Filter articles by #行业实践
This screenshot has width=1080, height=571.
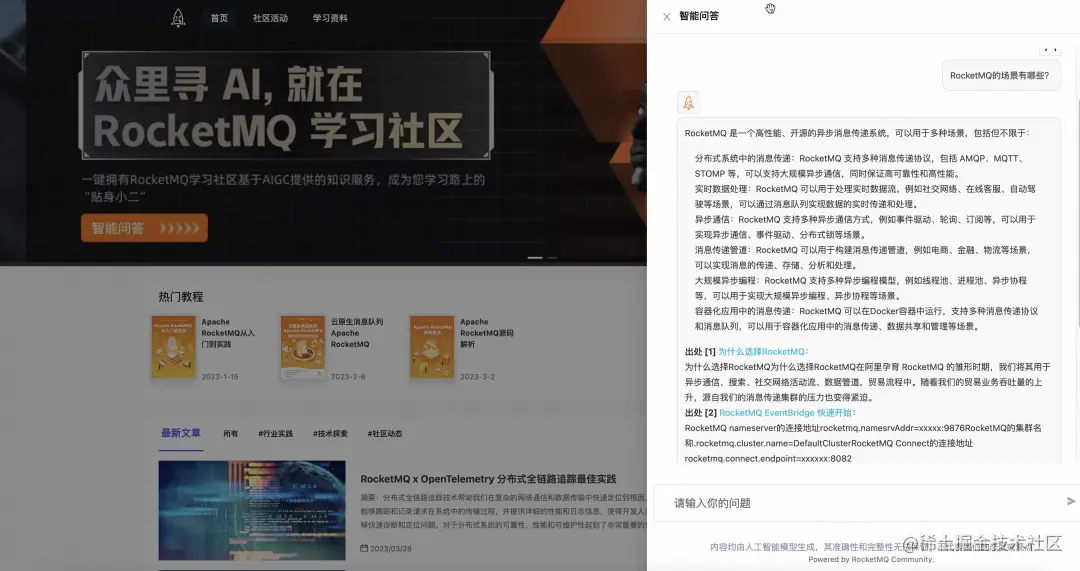click(x=276, y=433)
